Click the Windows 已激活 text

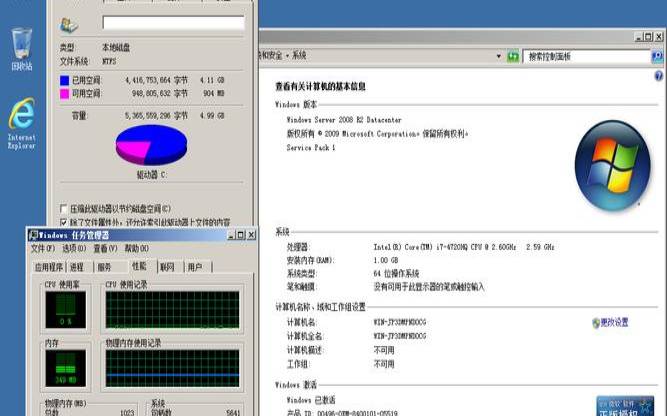[x=311, y=400]
